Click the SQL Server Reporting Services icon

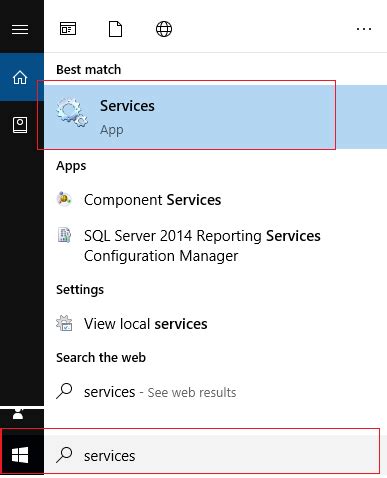(64, 235)
